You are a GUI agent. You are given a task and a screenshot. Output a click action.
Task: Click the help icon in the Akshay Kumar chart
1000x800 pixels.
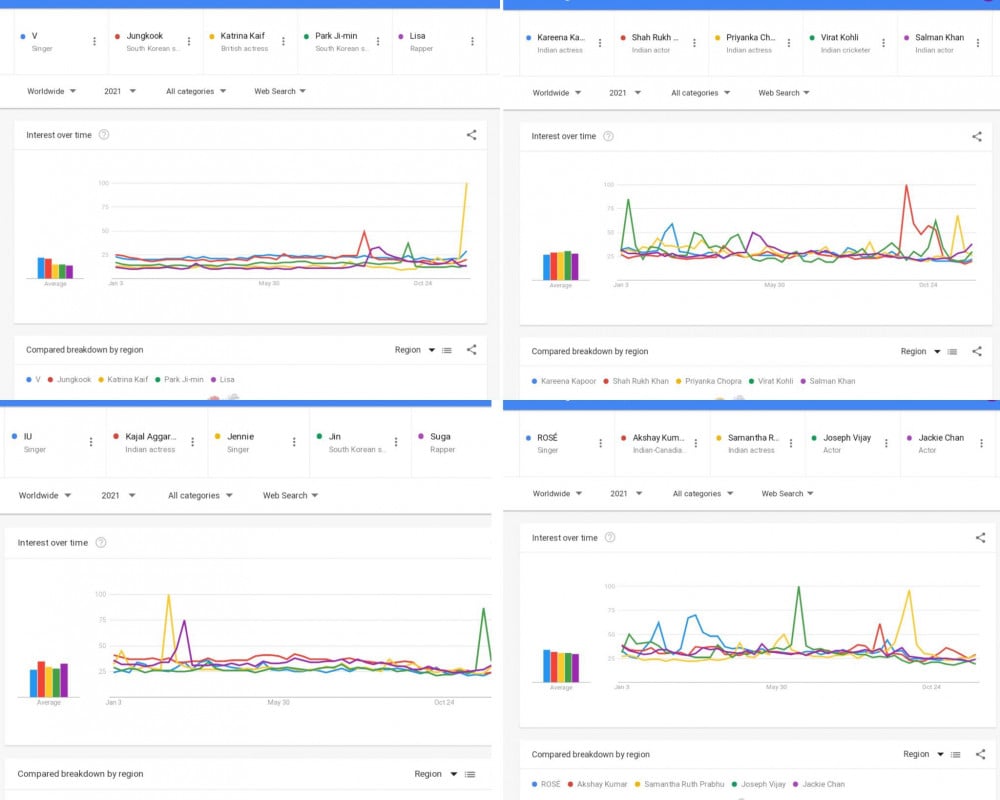point(610,537)
